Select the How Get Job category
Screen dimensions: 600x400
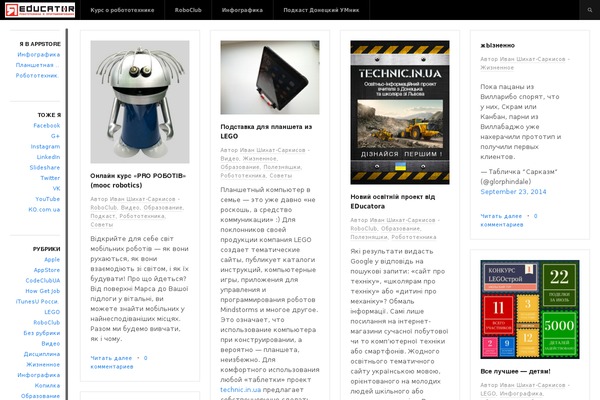(x=43, y=291)
